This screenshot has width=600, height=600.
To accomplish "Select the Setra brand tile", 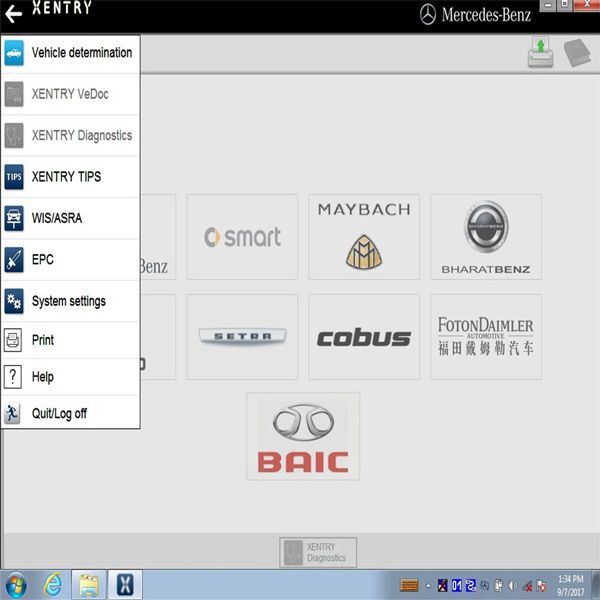I will point(242,337).
